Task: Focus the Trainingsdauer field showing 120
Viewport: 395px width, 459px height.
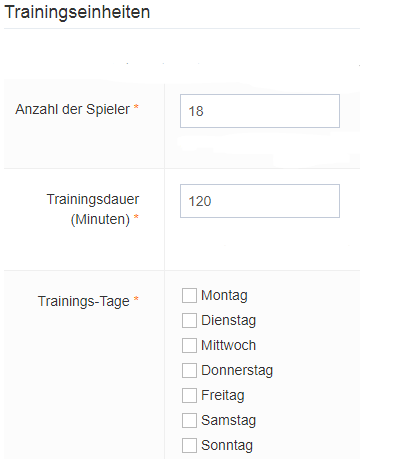Action: click(x=260, y=201)
